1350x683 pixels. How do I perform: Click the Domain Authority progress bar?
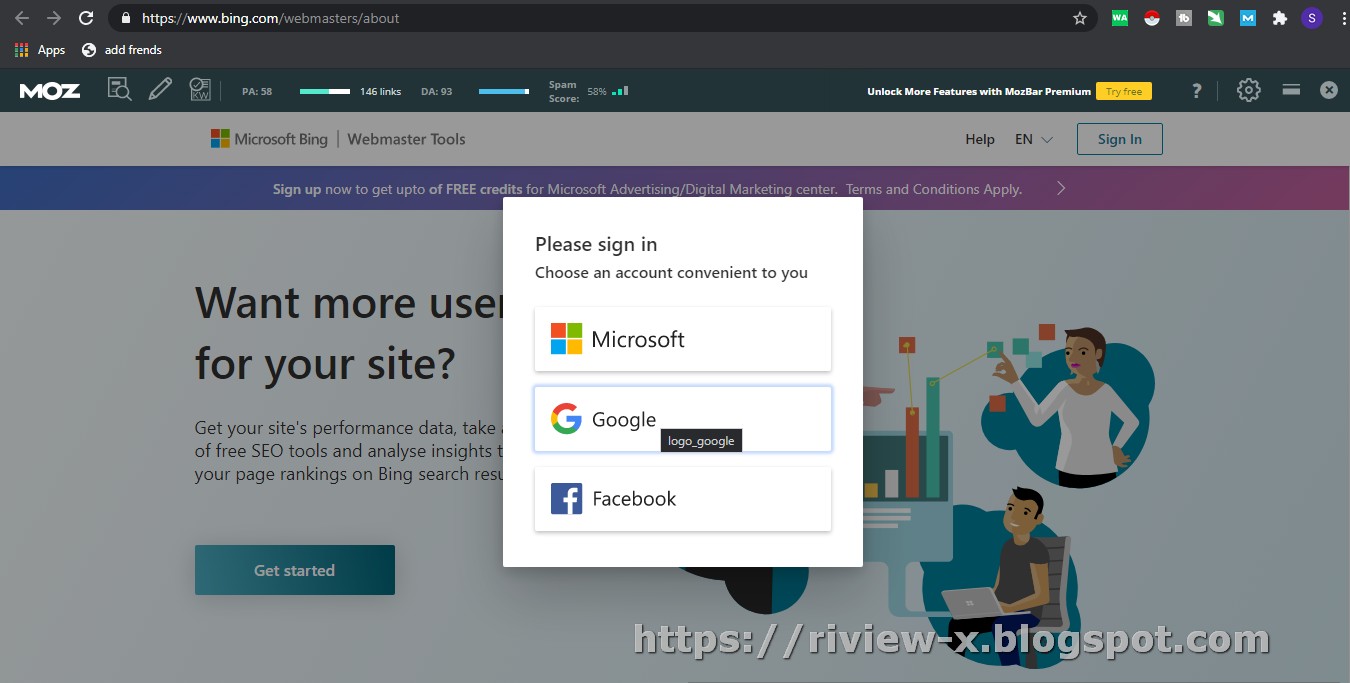tap(504, 91)
